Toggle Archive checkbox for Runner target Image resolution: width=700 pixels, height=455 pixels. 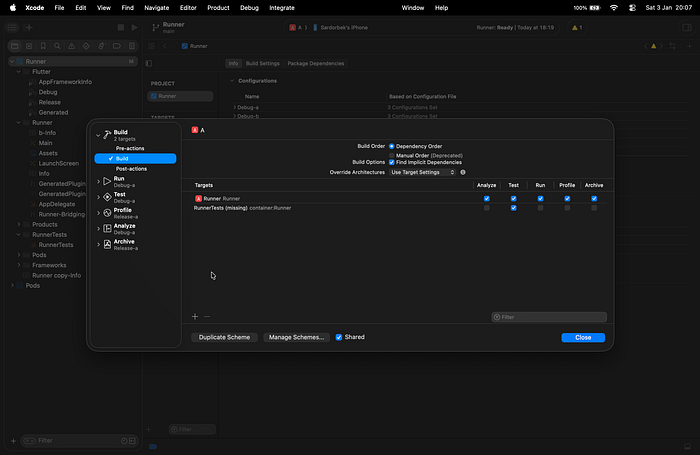pos(594,199)
